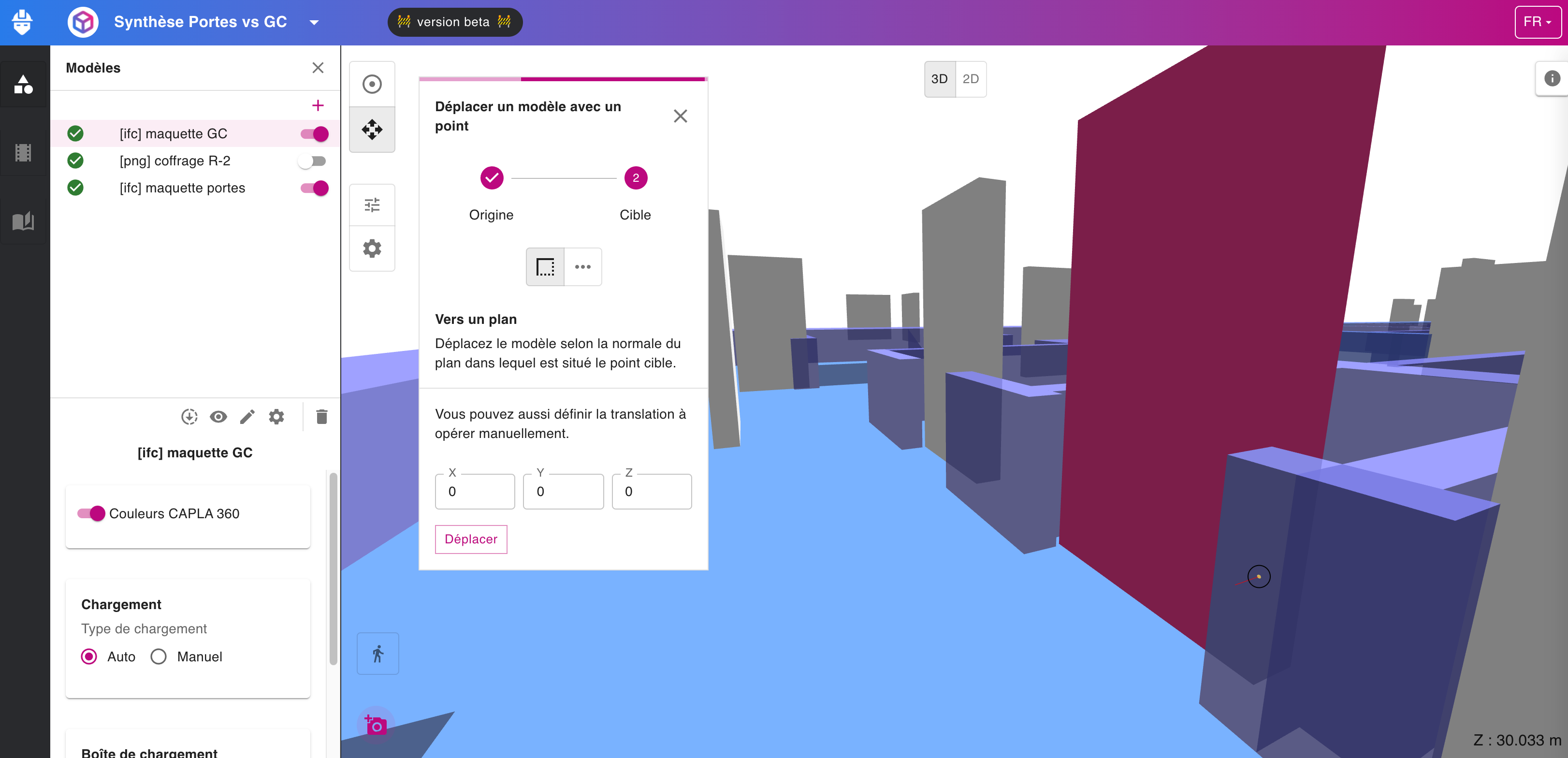Switch to 2D view tab

click(x=971, y=78)
